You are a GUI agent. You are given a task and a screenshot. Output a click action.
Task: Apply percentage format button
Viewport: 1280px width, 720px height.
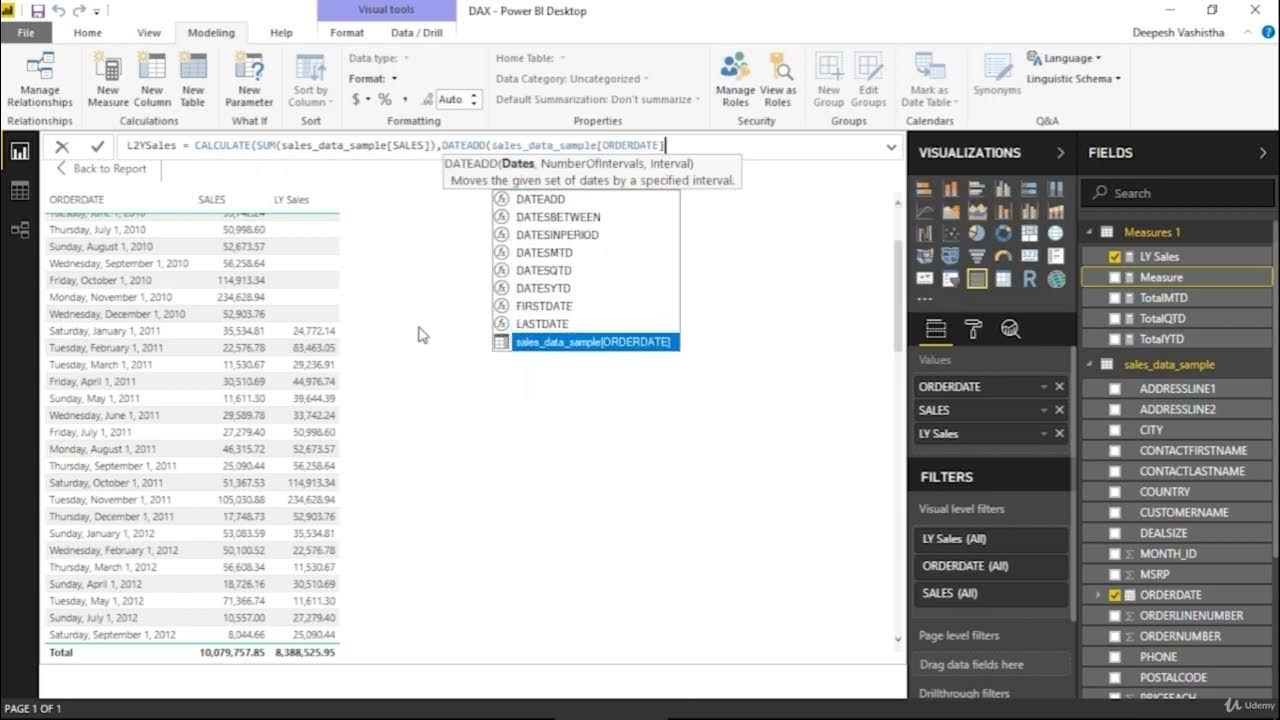click(385, 99)
